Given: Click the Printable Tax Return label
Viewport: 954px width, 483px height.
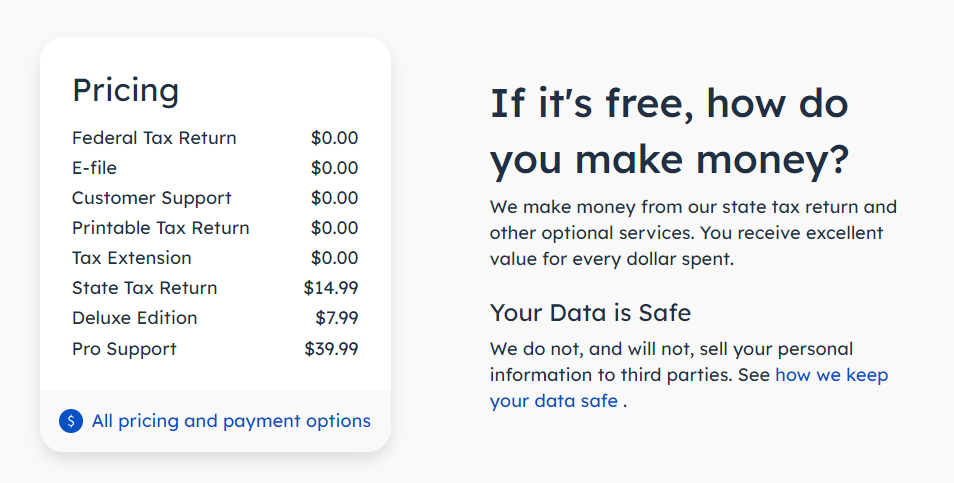Looking at the screenshot, I should pyautogui.click(x=161, y=228).
